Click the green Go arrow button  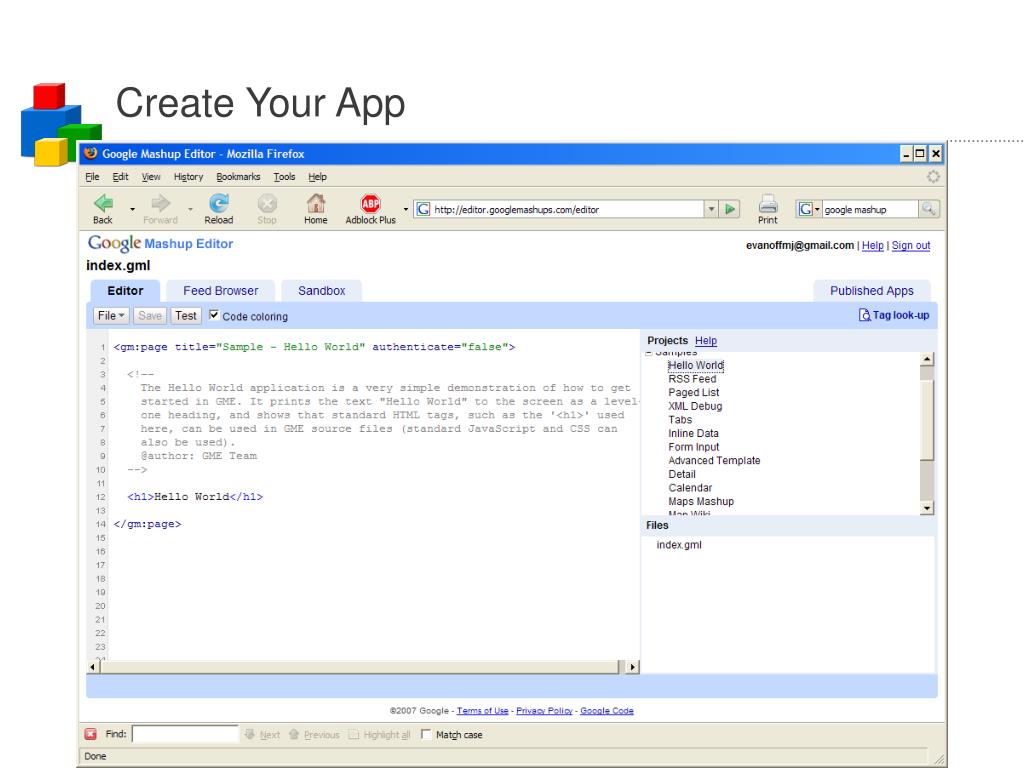[x=730, y=209]
